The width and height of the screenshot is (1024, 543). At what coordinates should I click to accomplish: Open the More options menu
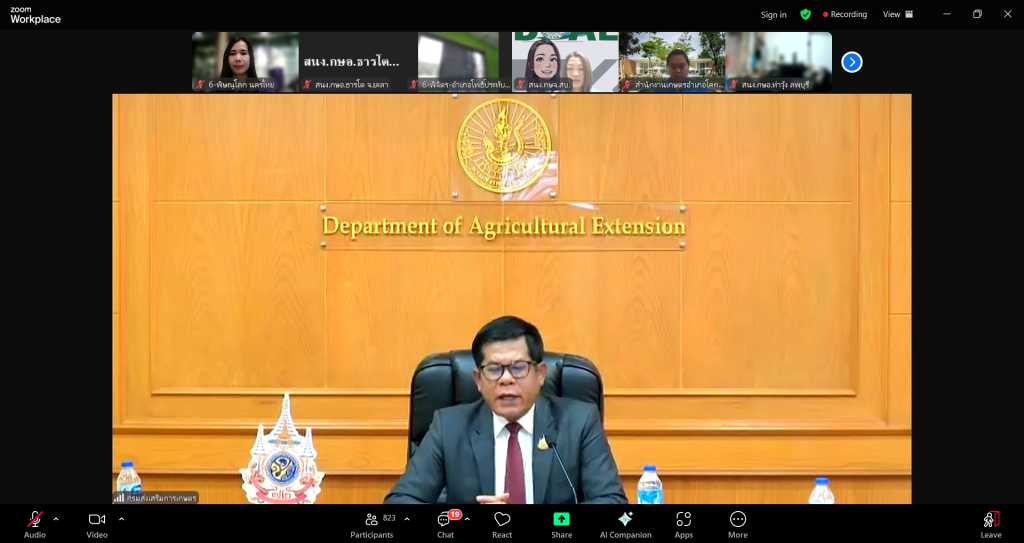point(738,522)
